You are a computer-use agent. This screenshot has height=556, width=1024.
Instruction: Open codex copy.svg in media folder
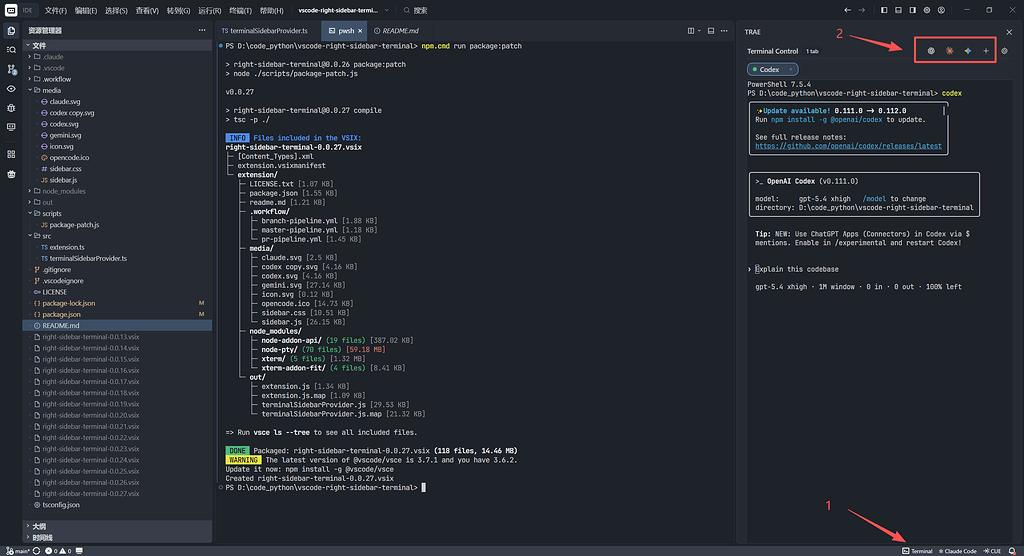(x=72, y=112)
